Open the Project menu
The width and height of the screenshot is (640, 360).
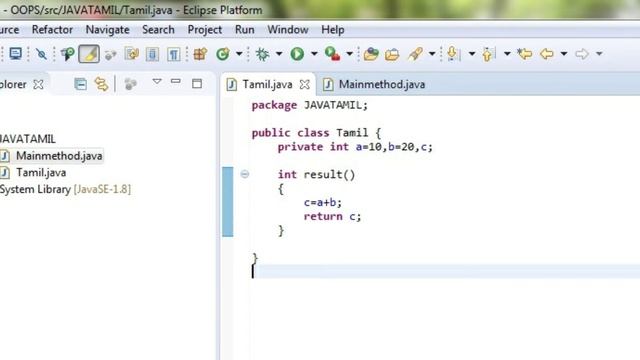[205, 30]
